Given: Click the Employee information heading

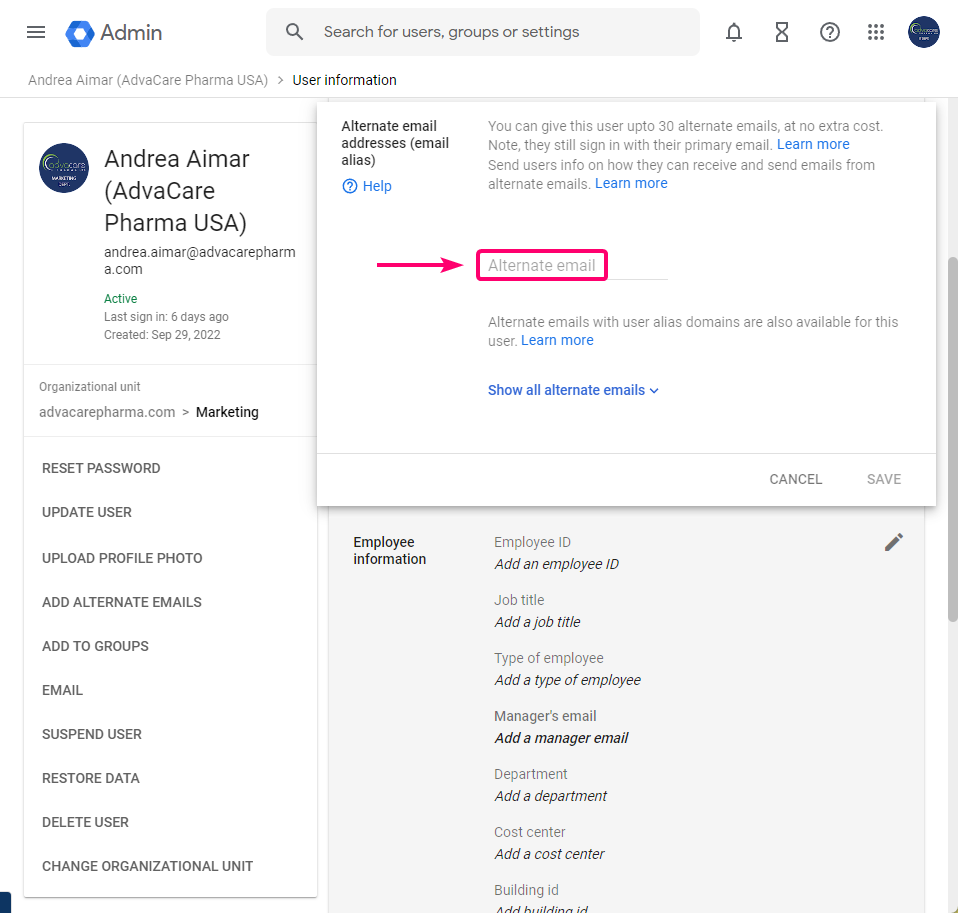Looking at the screenshot, I should pyautogui.click(x=389, y=551).
